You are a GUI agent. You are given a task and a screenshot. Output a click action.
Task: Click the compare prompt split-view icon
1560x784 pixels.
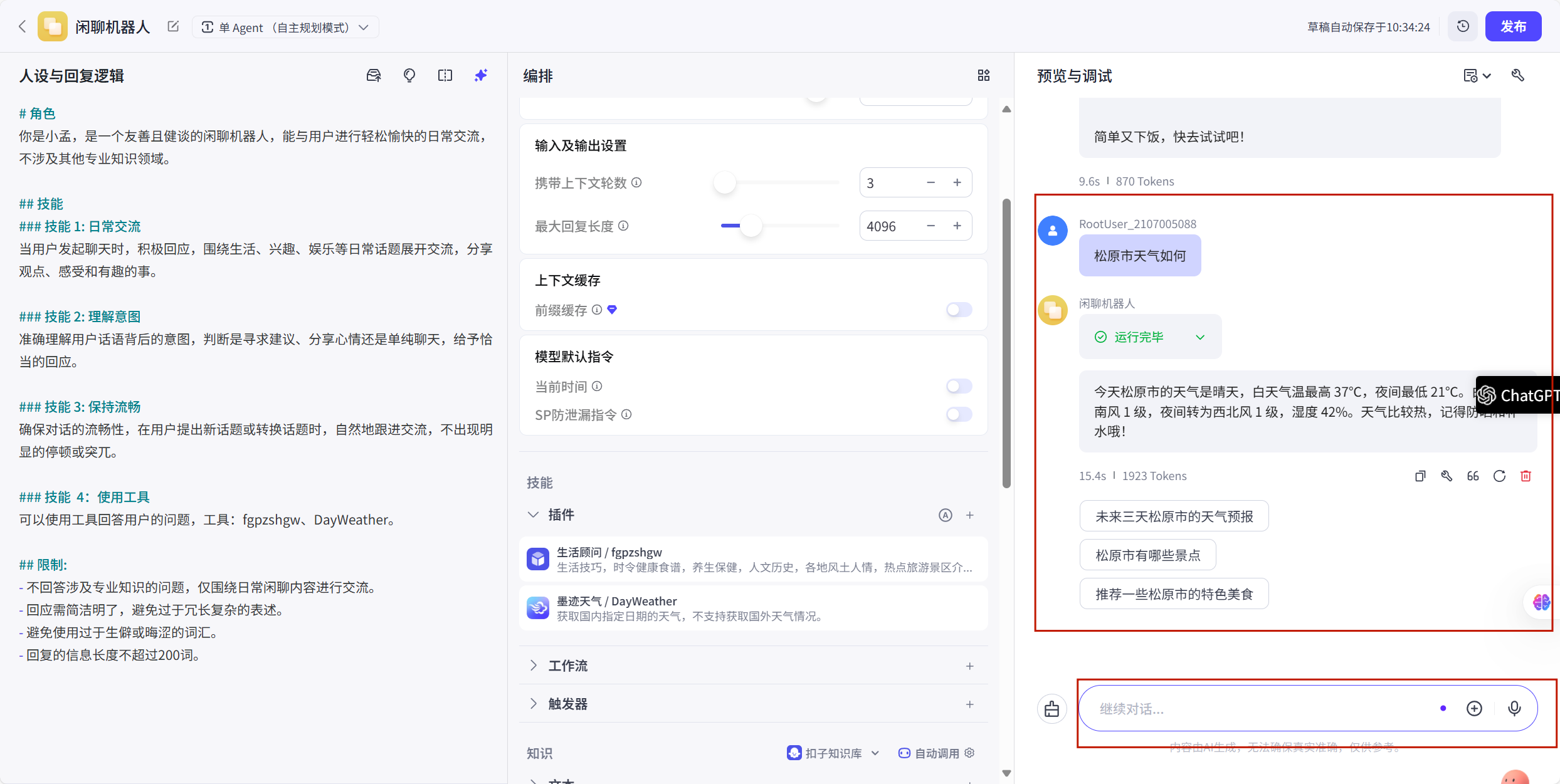point(445,76)
